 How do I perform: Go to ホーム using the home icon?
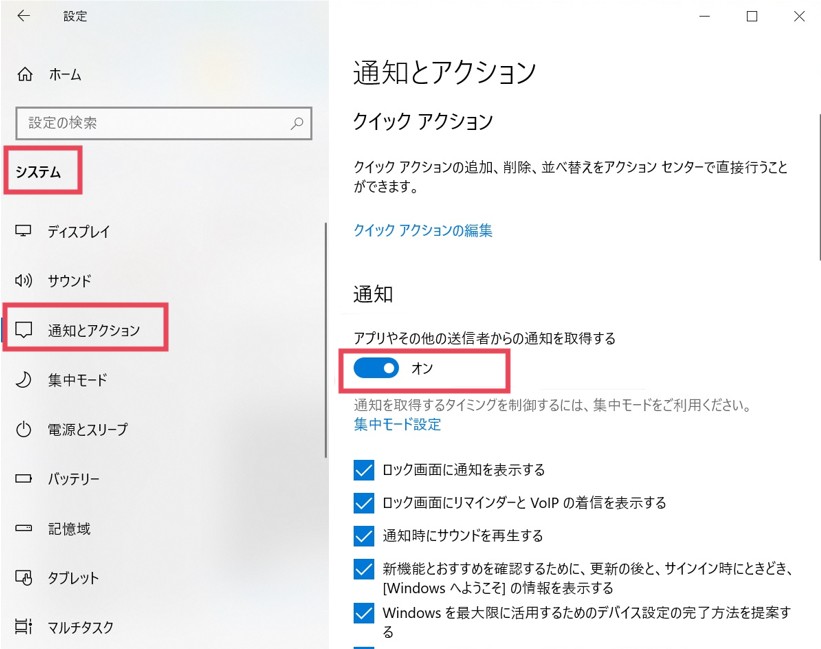coord(24,74)
